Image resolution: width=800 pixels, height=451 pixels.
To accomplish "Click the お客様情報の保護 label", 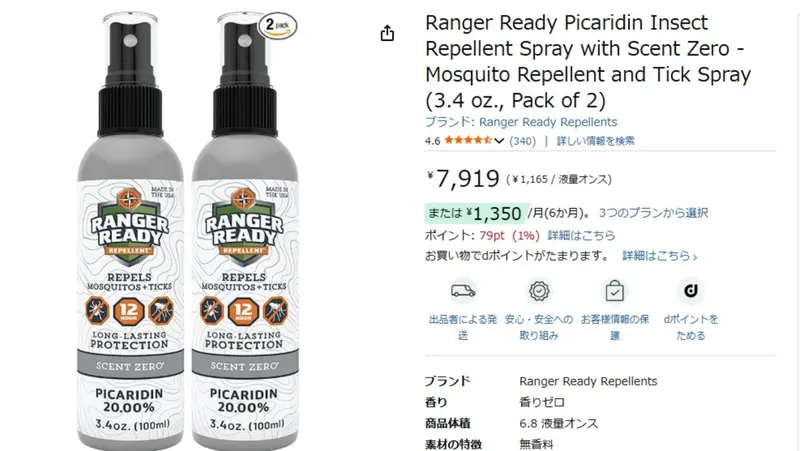I will coord(615,327).
